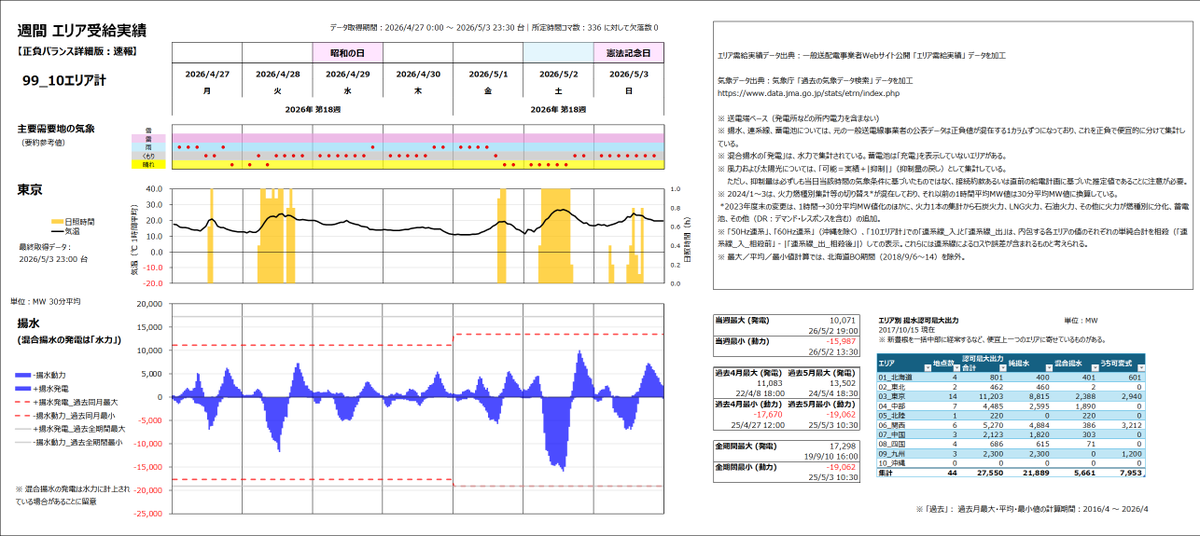Viewport: 1200px width, 536px height.
Task: Click the 集計 total 27,550 cell
Action: [990, 473]
